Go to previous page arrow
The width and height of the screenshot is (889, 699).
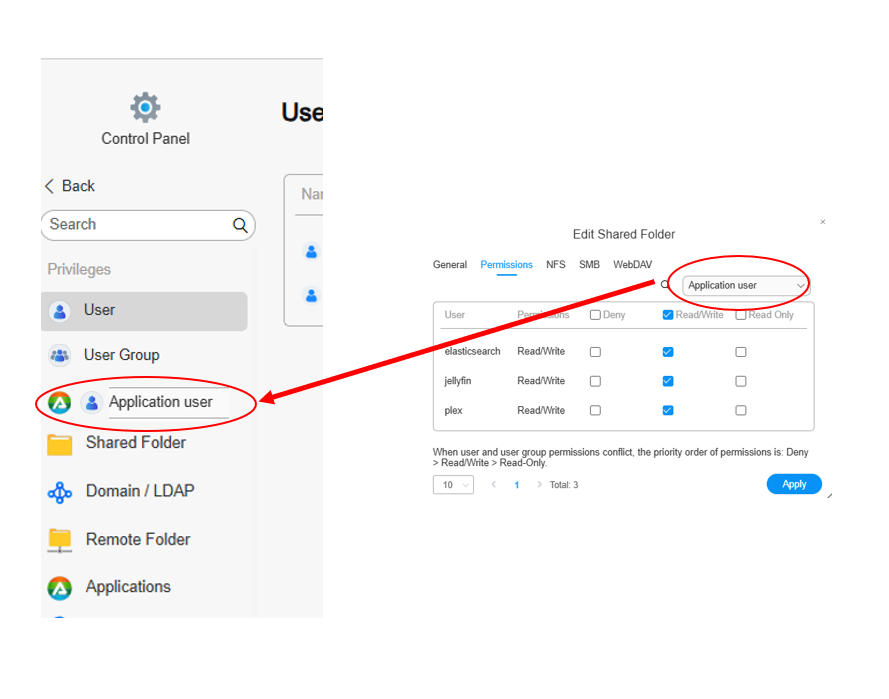coord(494,484)
